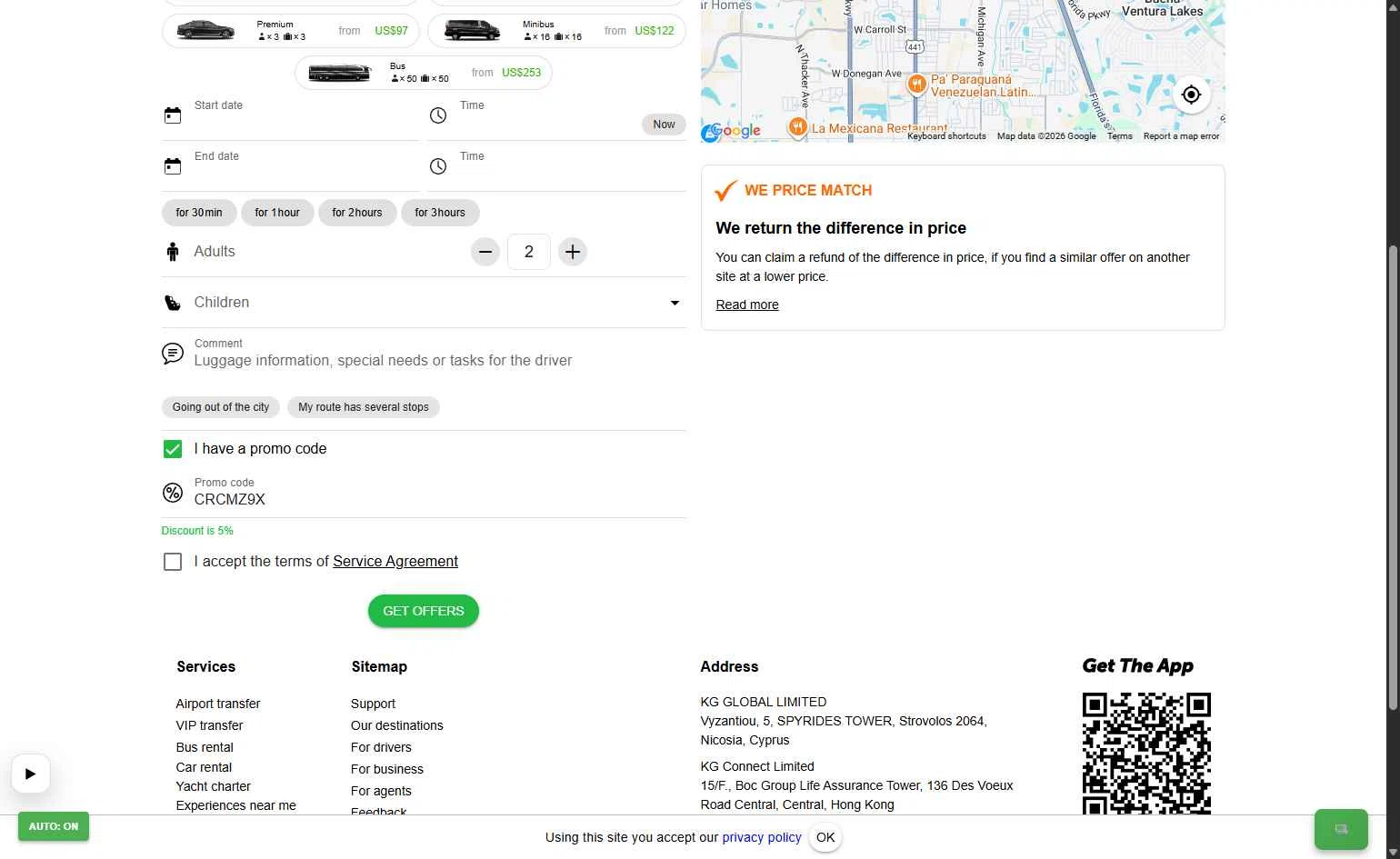This screenshot has height=859, width=1400.
Task: Open the For drivers sitemap link
Action: [x=381, y=747]
